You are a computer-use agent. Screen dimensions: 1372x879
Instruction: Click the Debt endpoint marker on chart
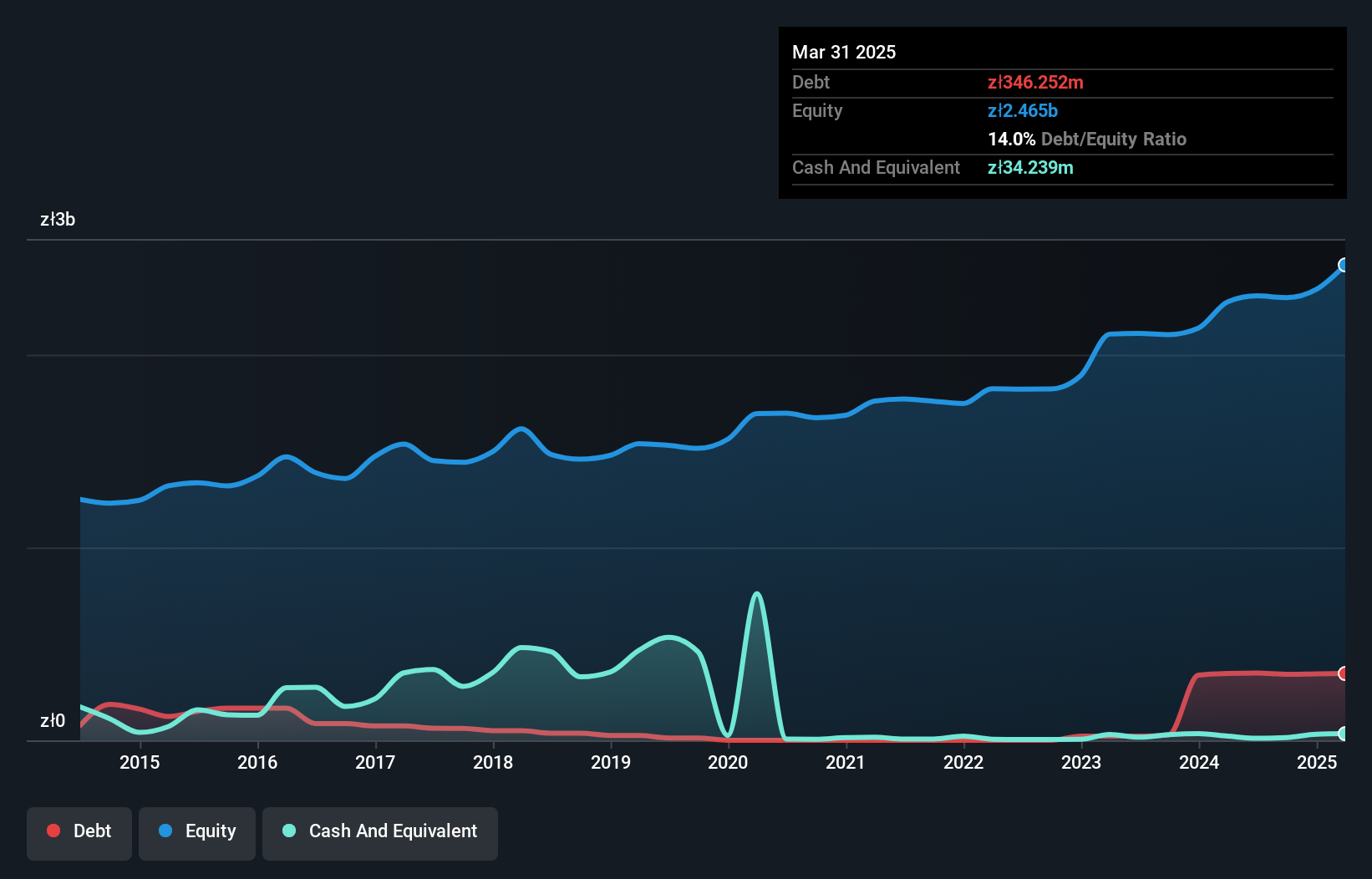pos(1344,673)
